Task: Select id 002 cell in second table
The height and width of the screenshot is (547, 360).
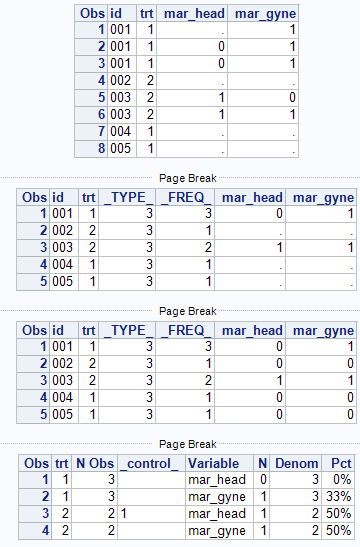Action: pyautogui.click(x=64, y=231)
